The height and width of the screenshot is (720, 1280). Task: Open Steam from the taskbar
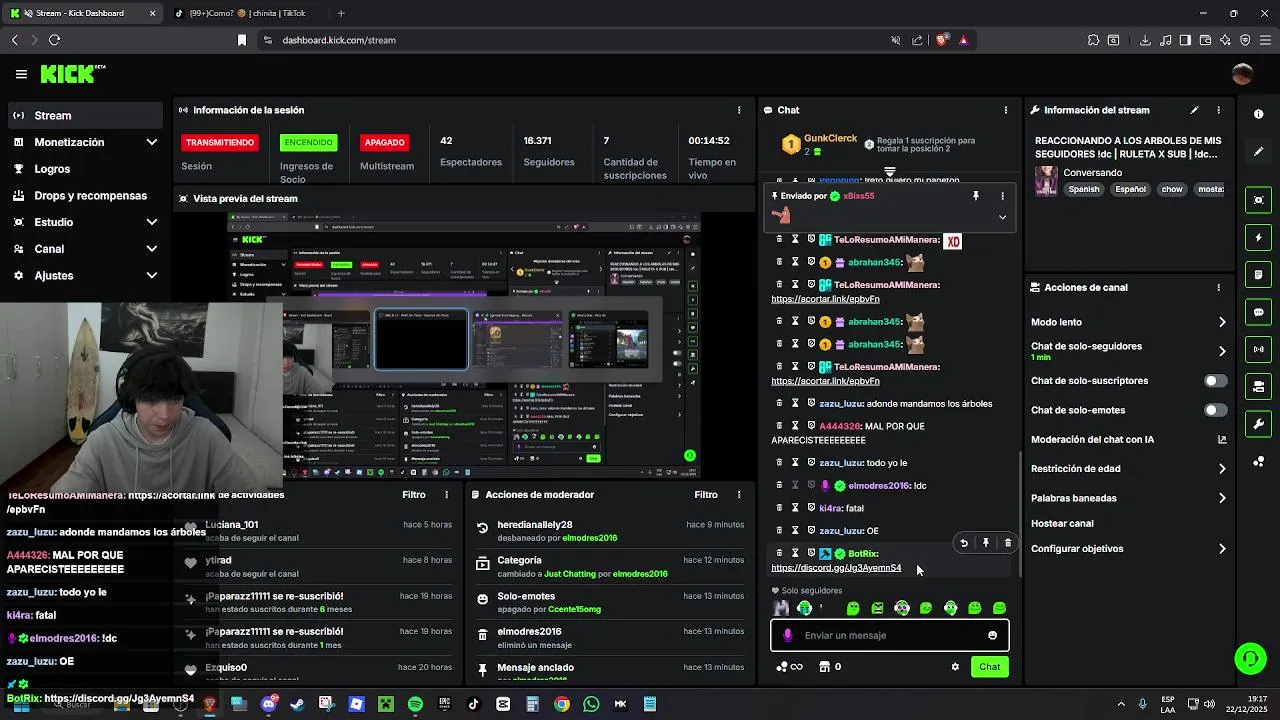coord(297,704)
